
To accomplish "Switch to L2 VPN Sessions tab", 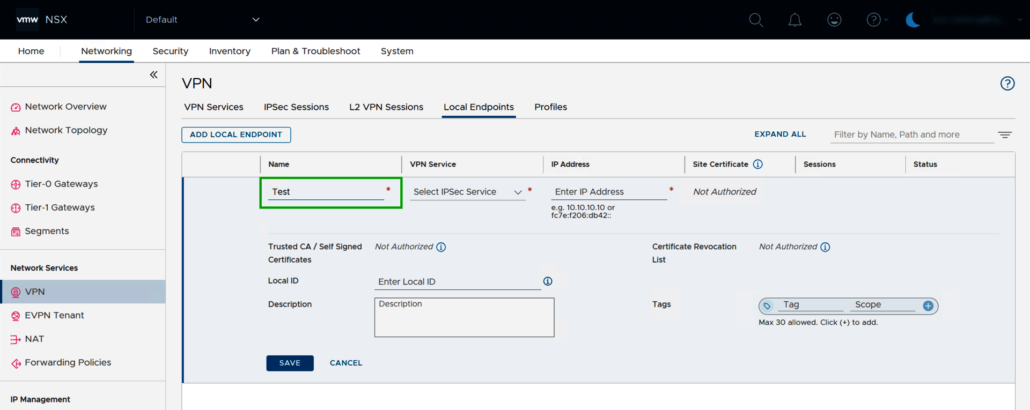I will pyautogui.click(x=386, y=106).
